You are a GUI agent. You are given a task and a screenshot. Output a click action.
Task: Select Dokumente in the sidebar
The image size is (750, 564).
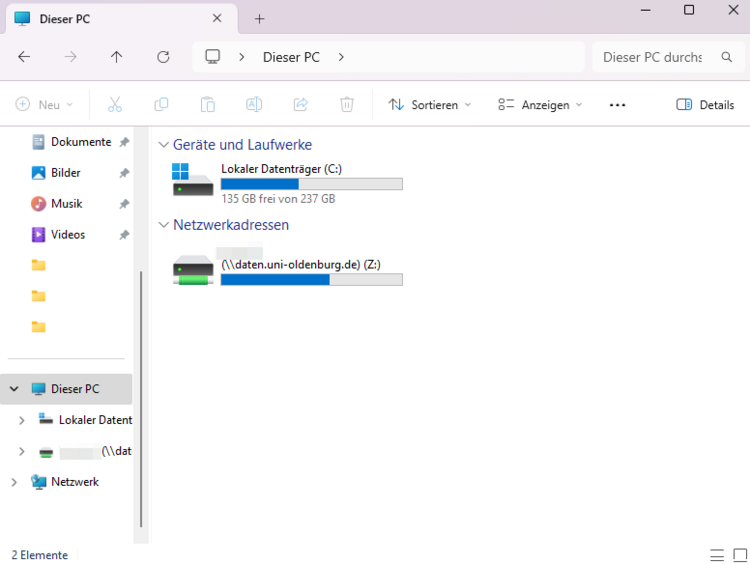point(80,142)
